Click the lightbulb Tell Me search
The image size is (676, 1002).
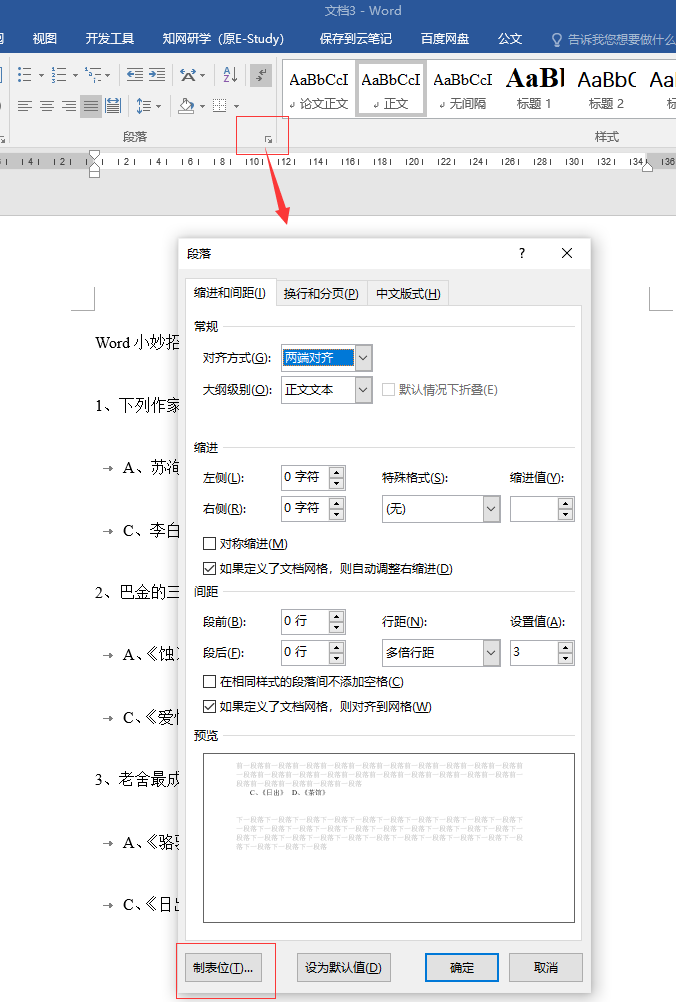point(557,40)
